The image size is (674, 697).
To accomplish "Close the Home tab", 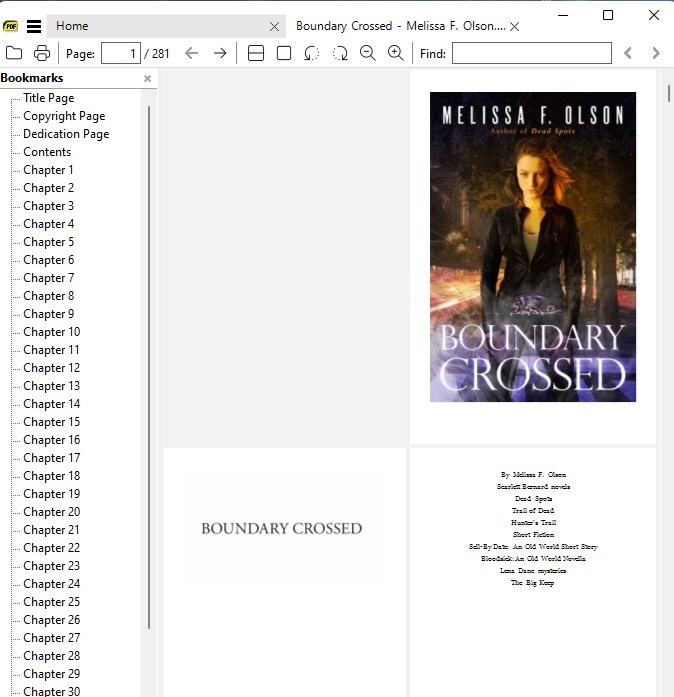I will click(x=274, y=27).
